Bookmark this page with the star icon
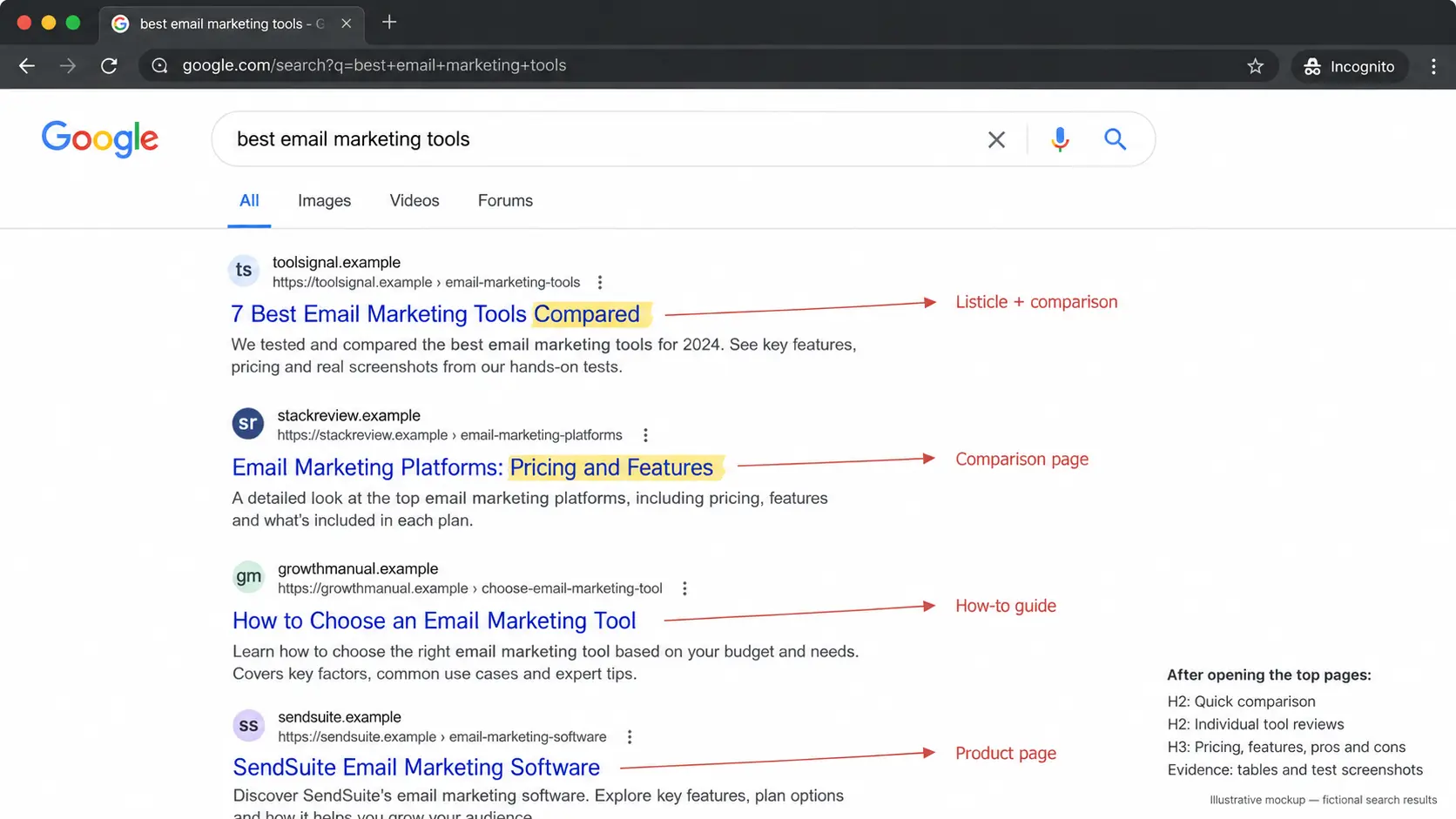The width and height of the screenshot is (1456, 819). click(1255, 66)
